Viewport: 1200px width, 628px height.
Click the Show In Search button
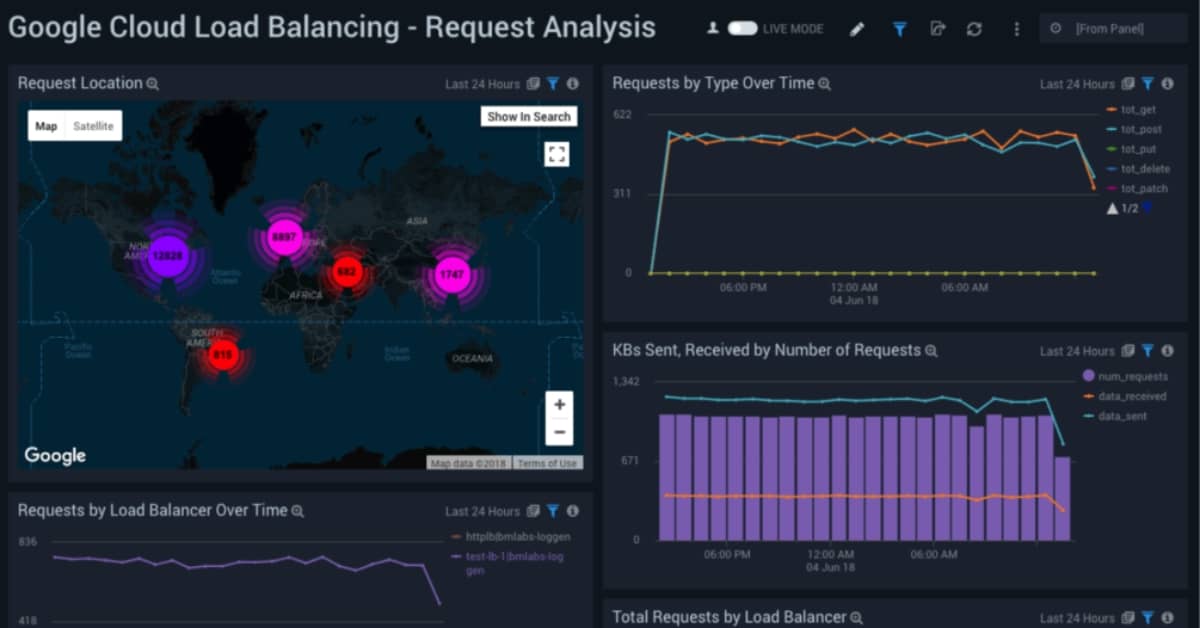click(x=529, y=117)
